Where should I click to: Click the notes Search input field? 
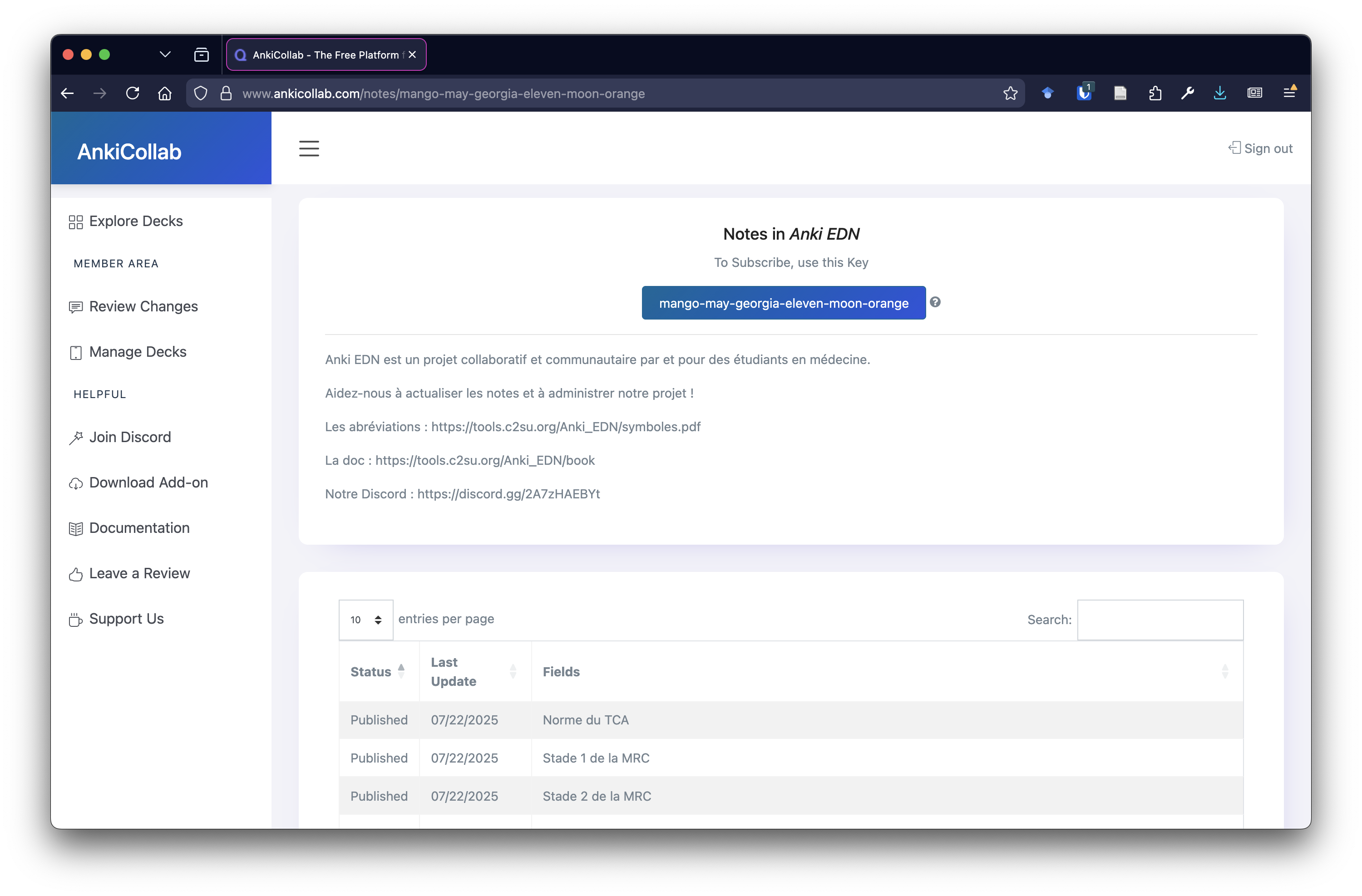point(1160,620)
